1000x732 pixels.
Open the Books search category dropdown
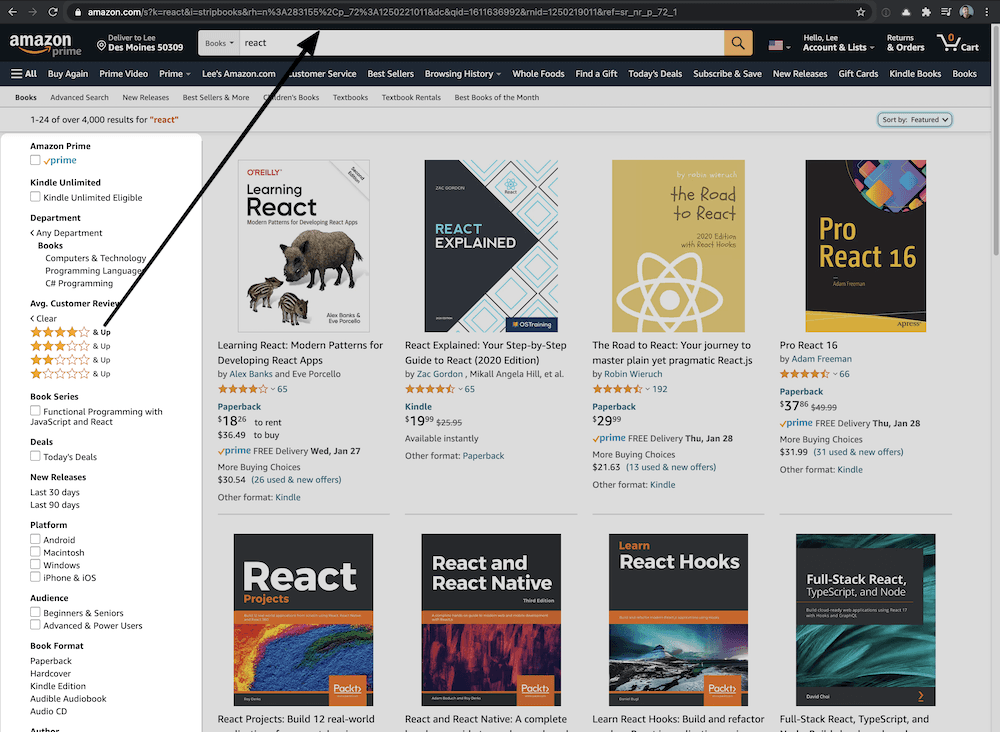(x=217, y=43)
